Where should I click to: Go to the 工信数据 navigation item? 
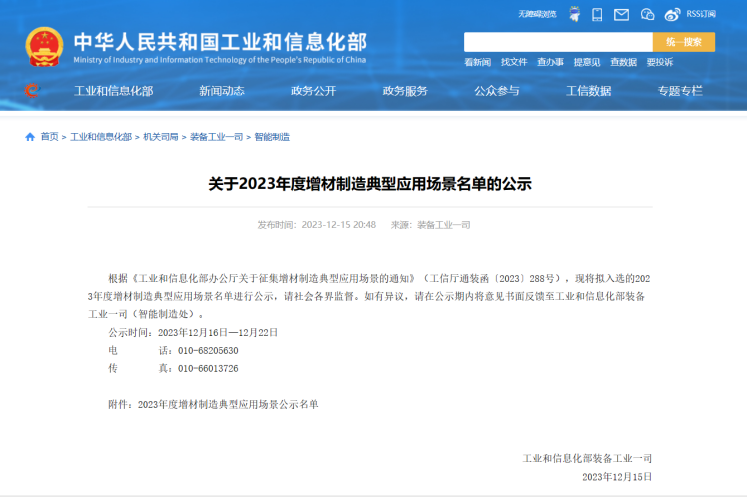tap(588, 91)
